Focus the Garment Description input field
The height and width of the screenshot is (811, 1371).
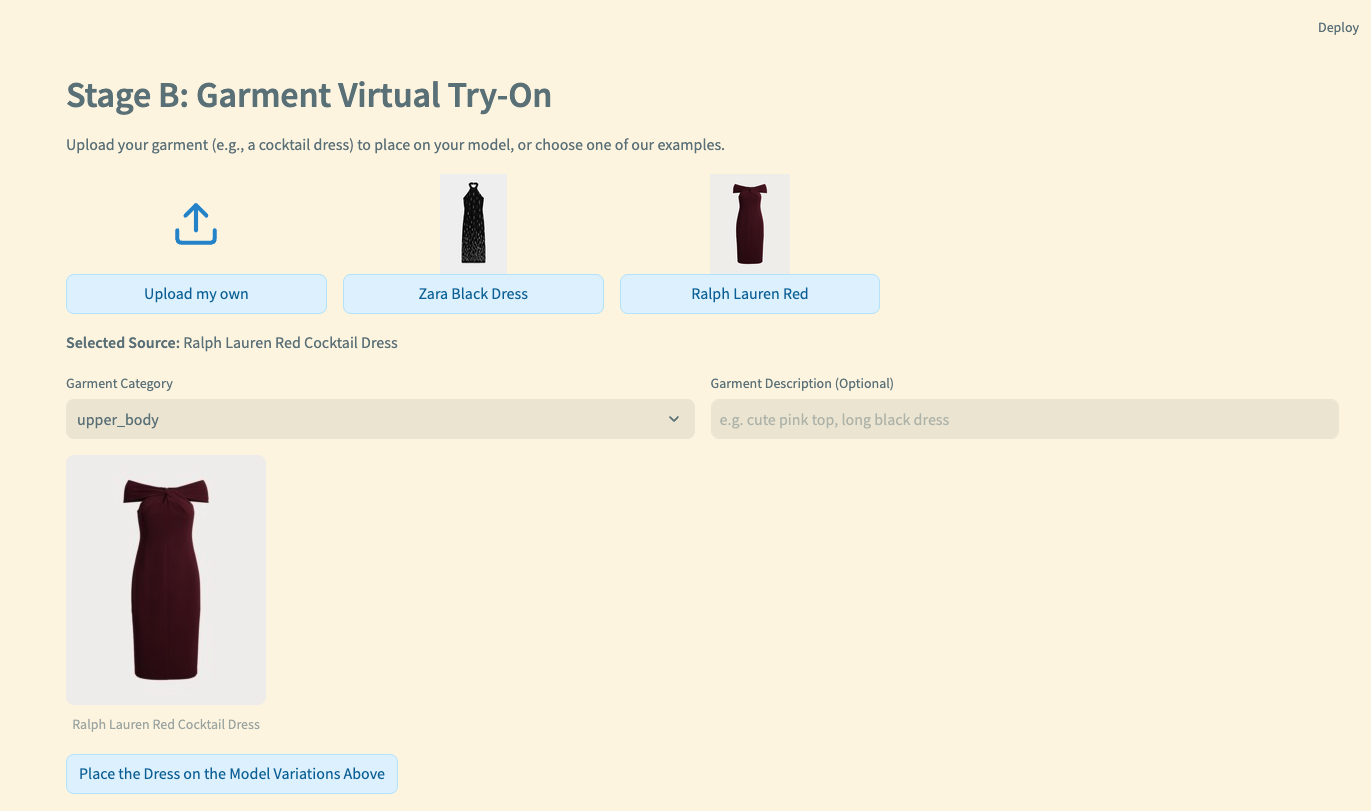(1024, 419)
